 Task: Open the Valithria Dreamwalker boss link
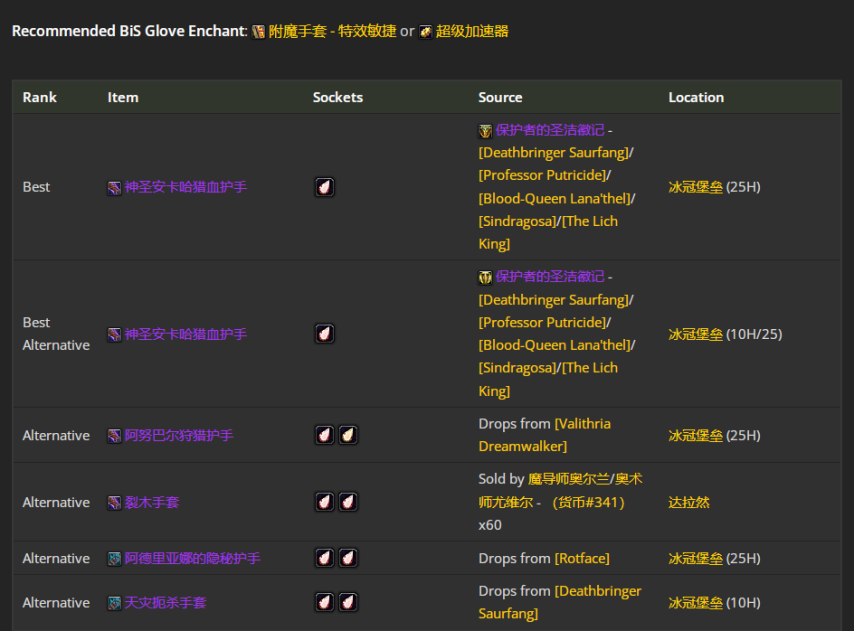tap(547, 435)
